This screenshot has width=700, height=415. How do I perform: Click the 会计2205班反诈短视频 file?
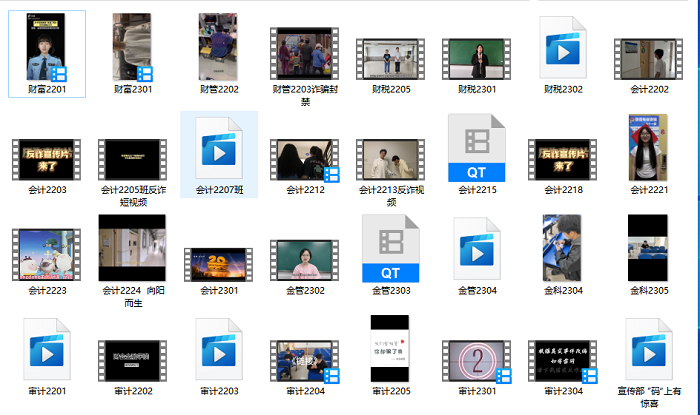pyautogui.click(x=132, y=160)
